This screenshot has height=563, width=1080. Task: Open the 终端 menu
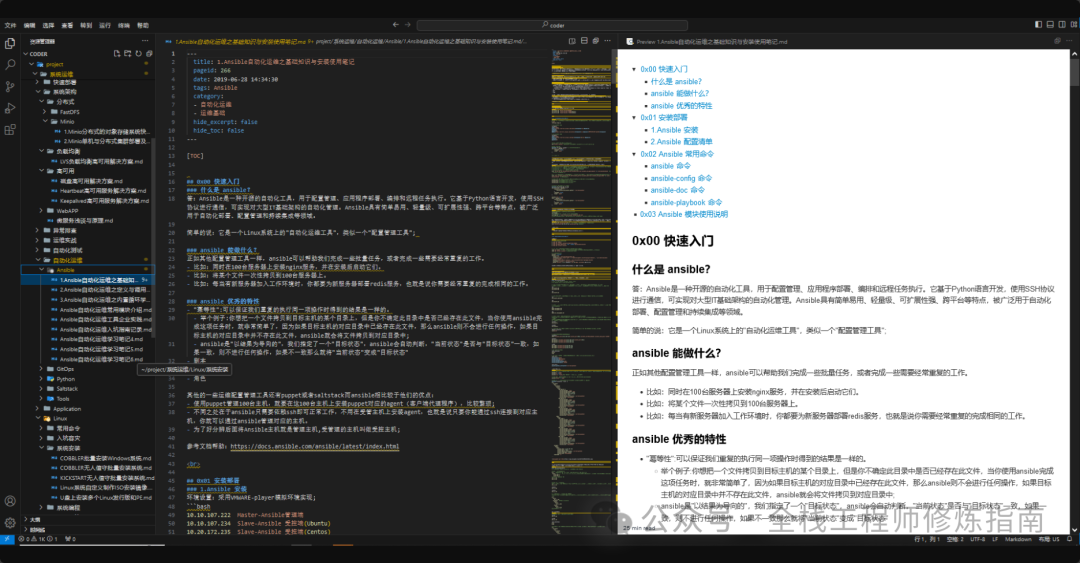click(x=123, y=25)
